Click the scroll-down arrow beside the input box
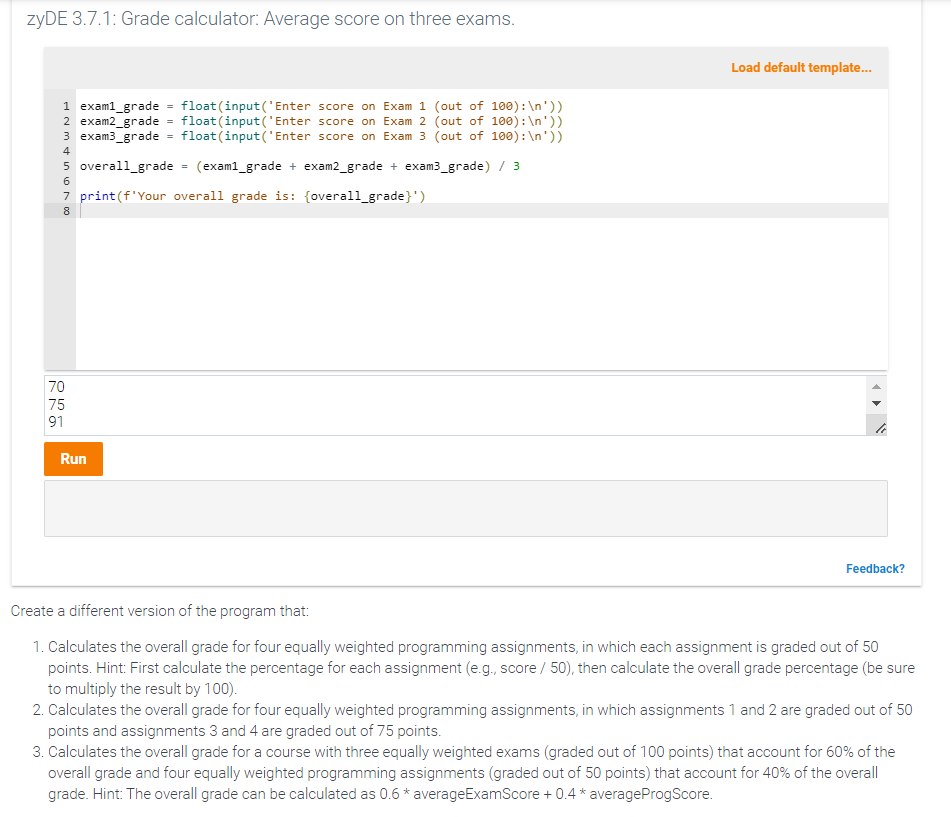Screen dimensions: 951x817 click(x=876, y=402)
